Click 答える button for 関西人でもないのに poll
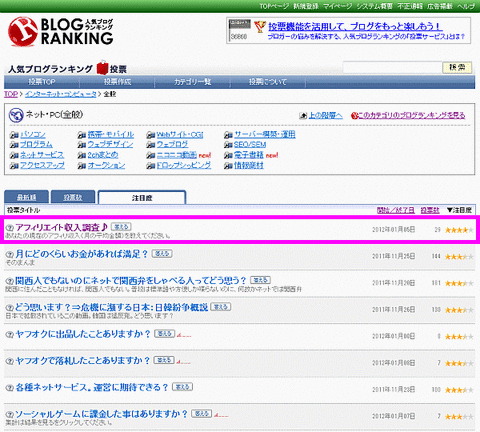 coord(260,280)
